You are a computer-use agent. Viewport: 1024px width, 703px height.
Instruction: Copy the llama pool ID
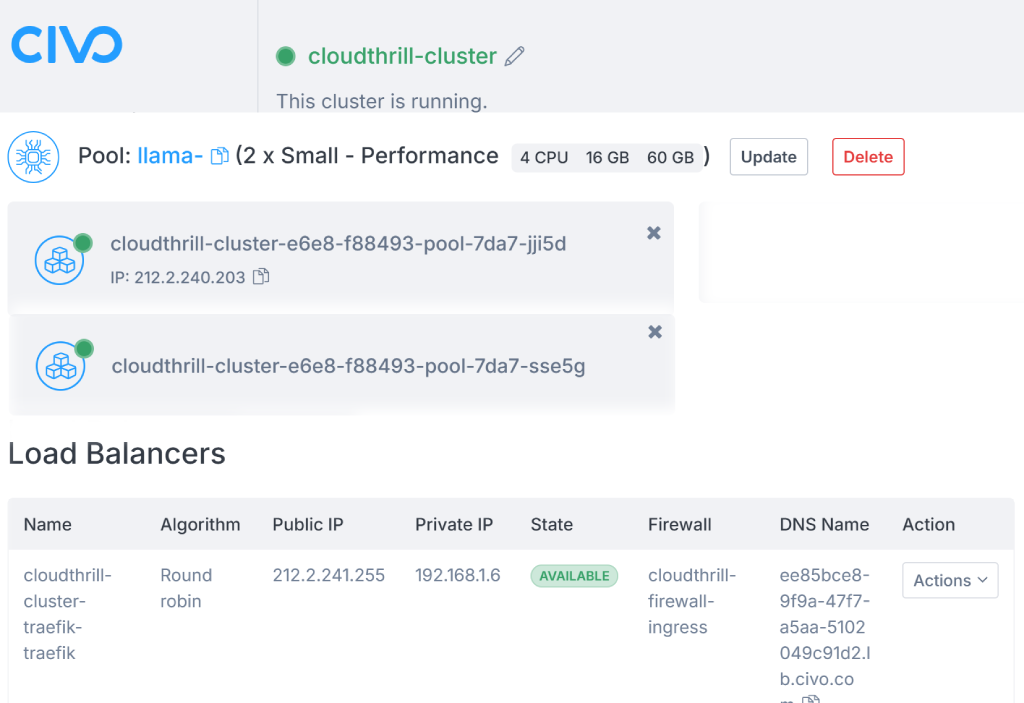tap(219, 156)
